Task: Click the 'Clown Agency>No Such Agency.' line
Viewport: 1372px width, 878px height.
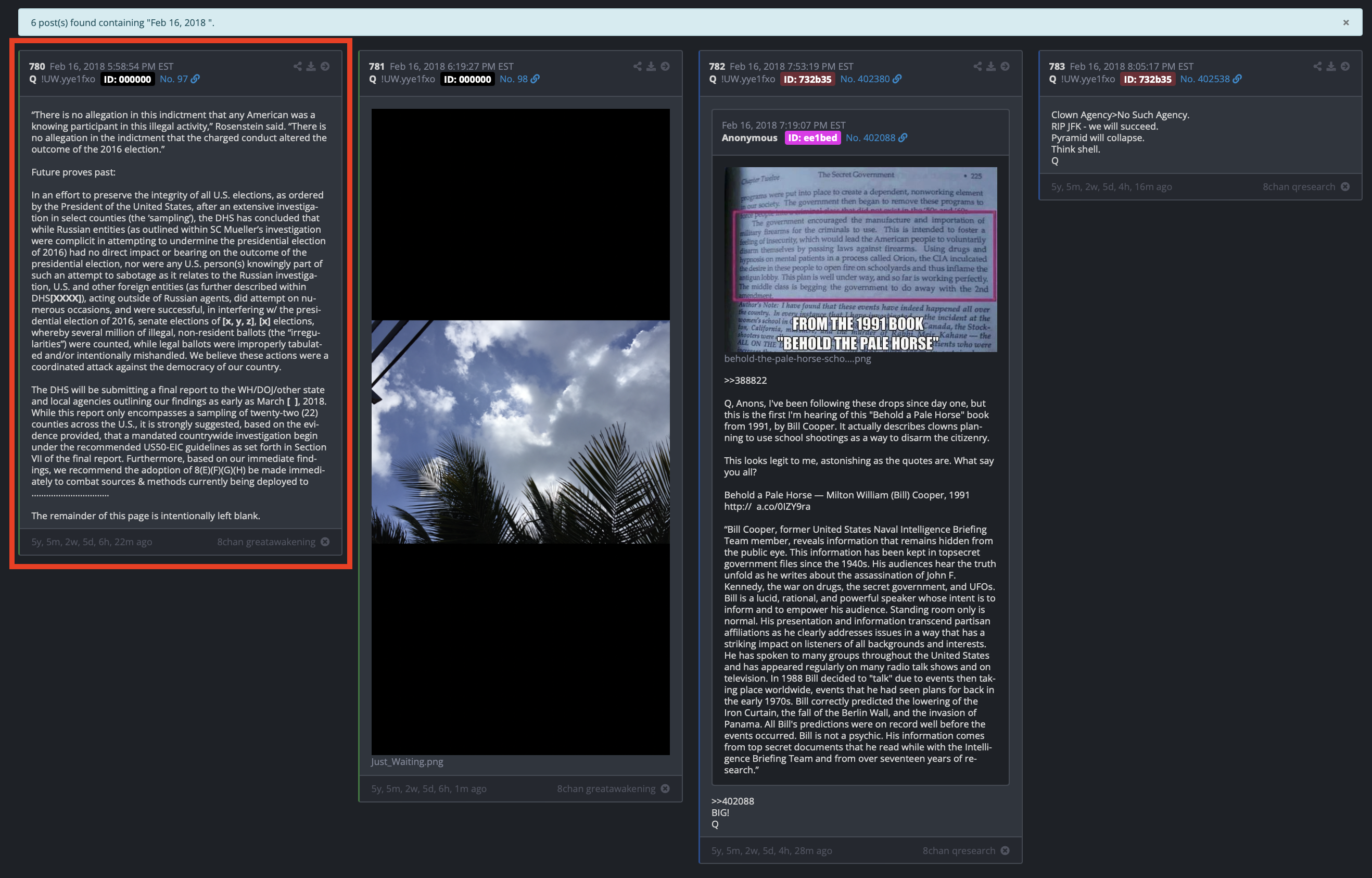Action: (1120, 115)
